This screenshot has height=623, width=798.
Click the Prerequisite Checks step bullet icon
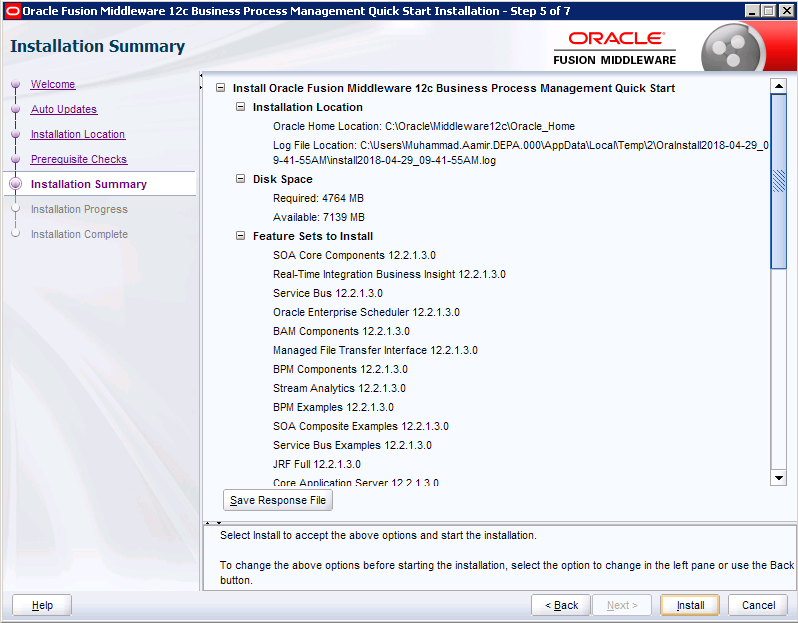point(16,159)
